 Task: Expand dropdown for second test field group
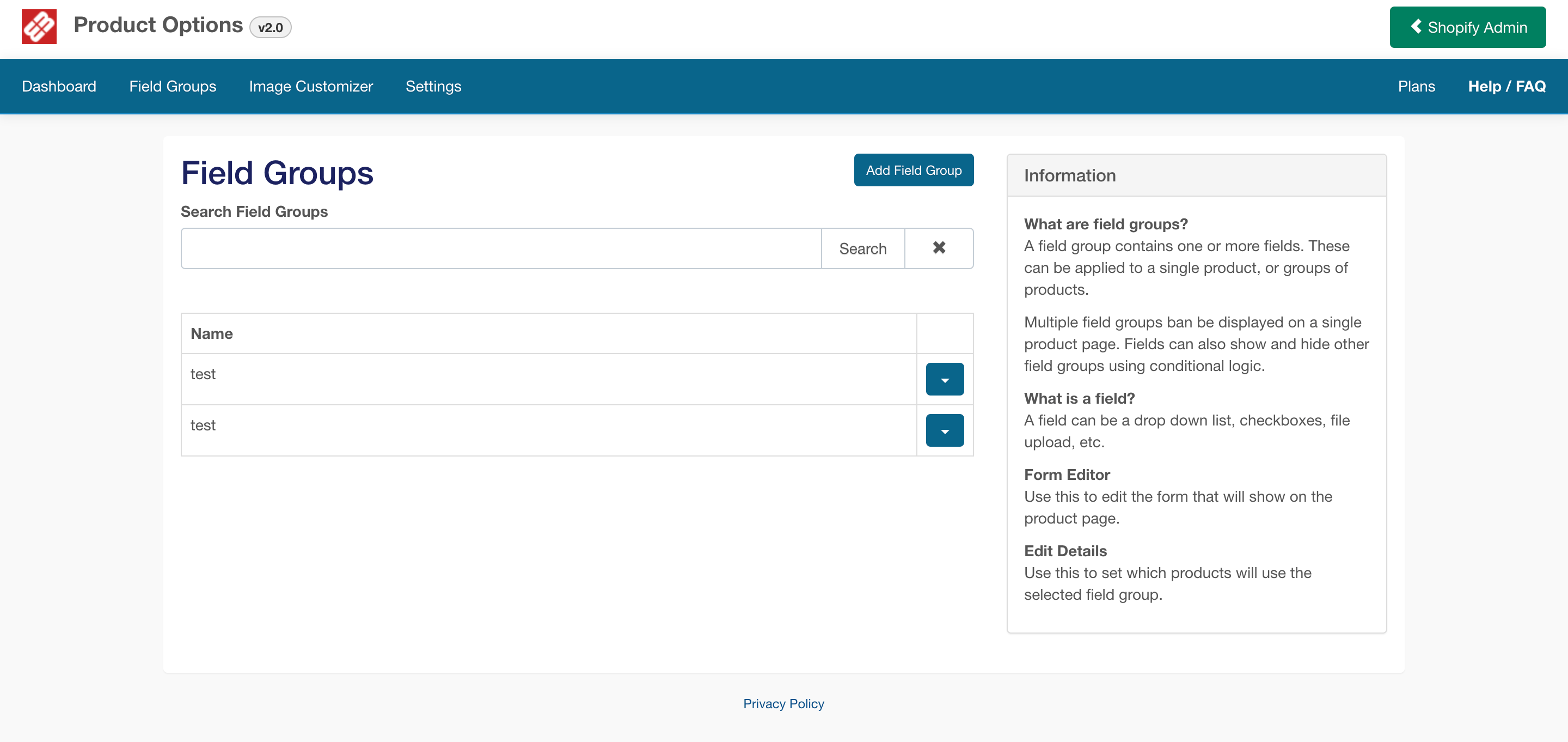pyautogui.click(x=944, y=431)
